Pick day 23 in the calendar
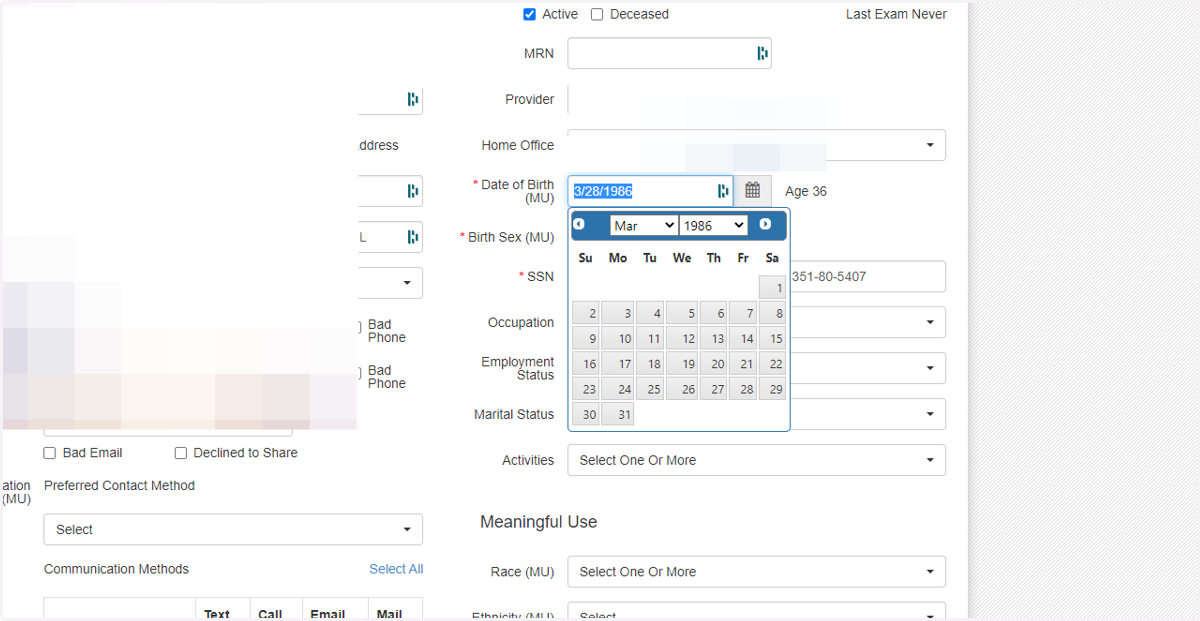The width and height of the screenshot is (1200, 621). 586,389
